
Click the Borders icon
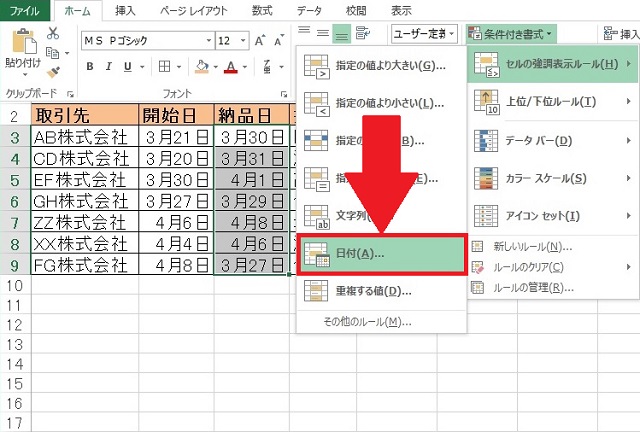[x=164, y=67]
